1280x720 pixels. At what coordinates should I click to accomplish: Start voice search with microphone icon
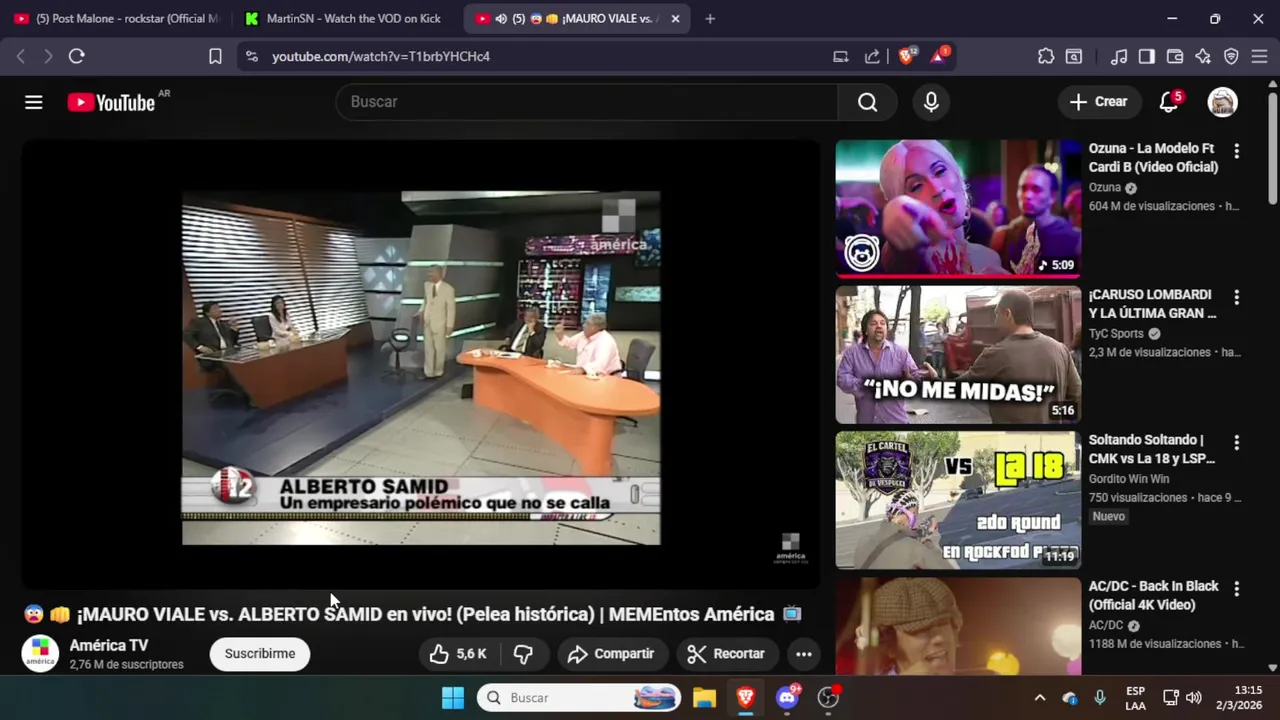pyautogui.click(x=931, y=102)
